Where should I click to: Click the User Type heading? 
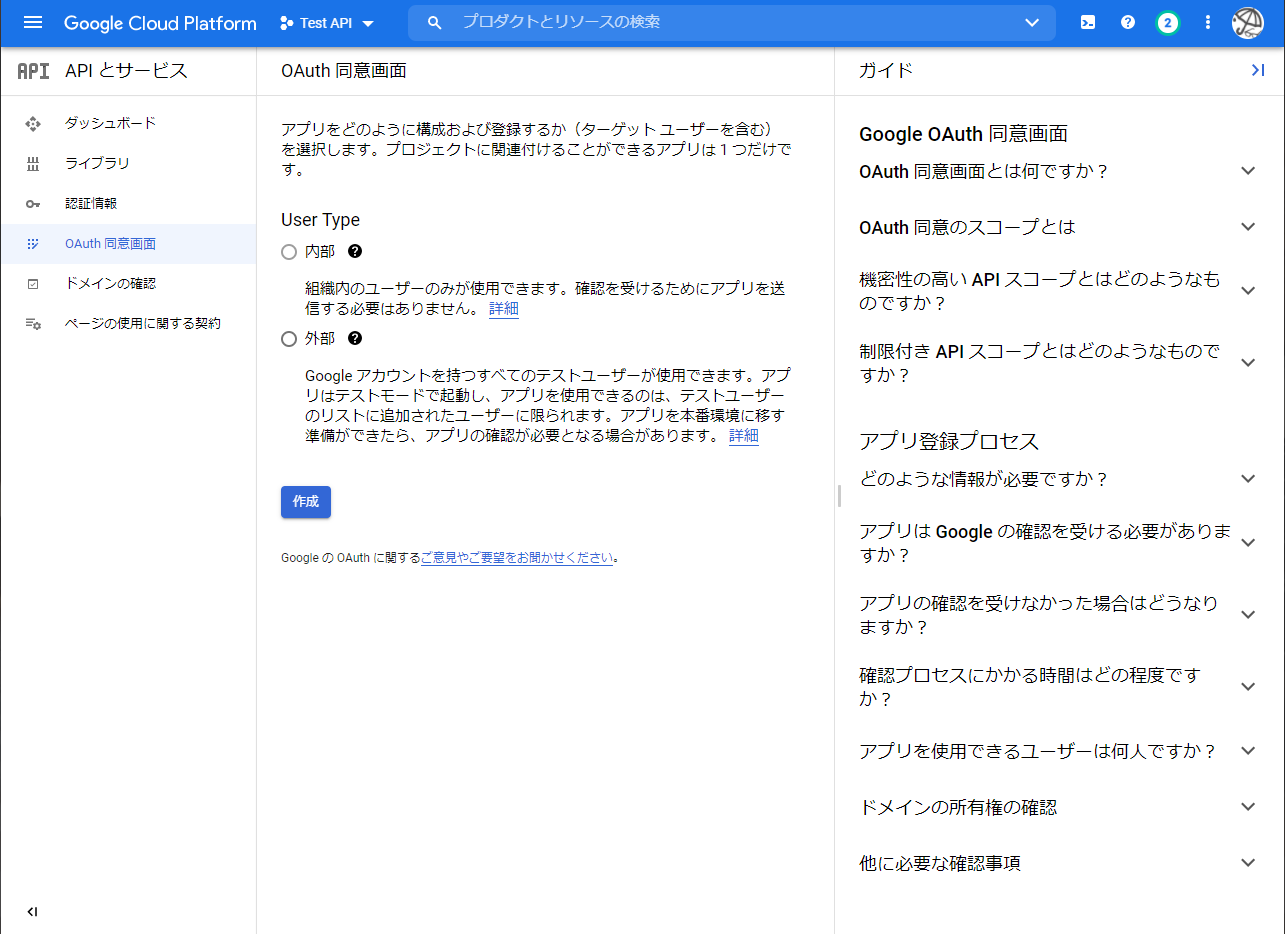click(320, 220)
